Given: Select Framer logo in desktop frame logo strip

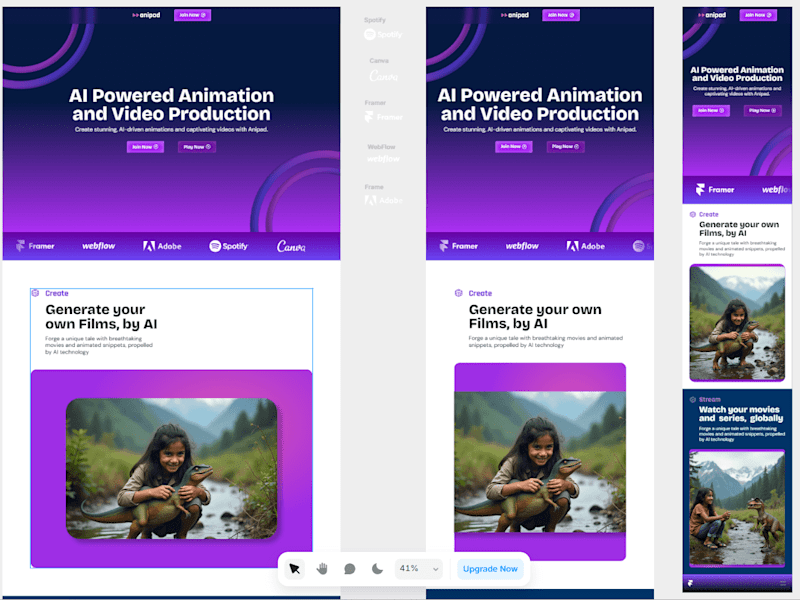Looking at the screenshot, I should tap(35, 246).
